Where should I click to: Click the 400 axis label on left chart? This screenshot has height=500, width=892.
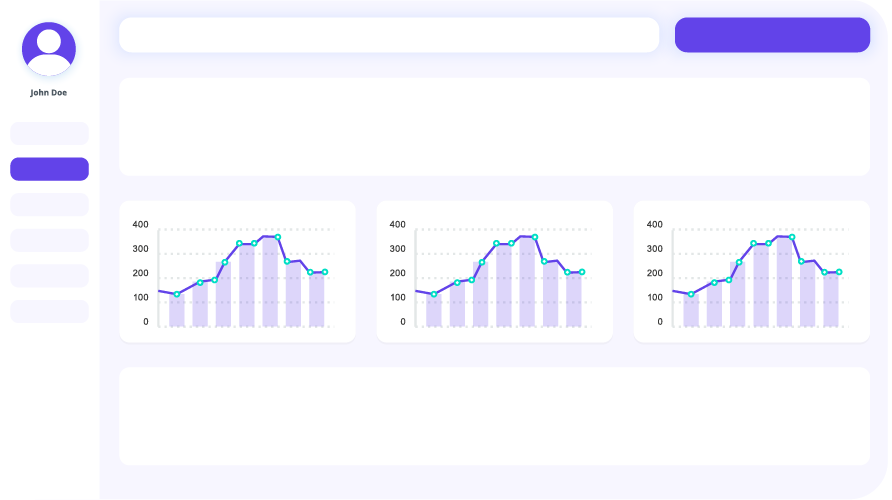(140, 224)
